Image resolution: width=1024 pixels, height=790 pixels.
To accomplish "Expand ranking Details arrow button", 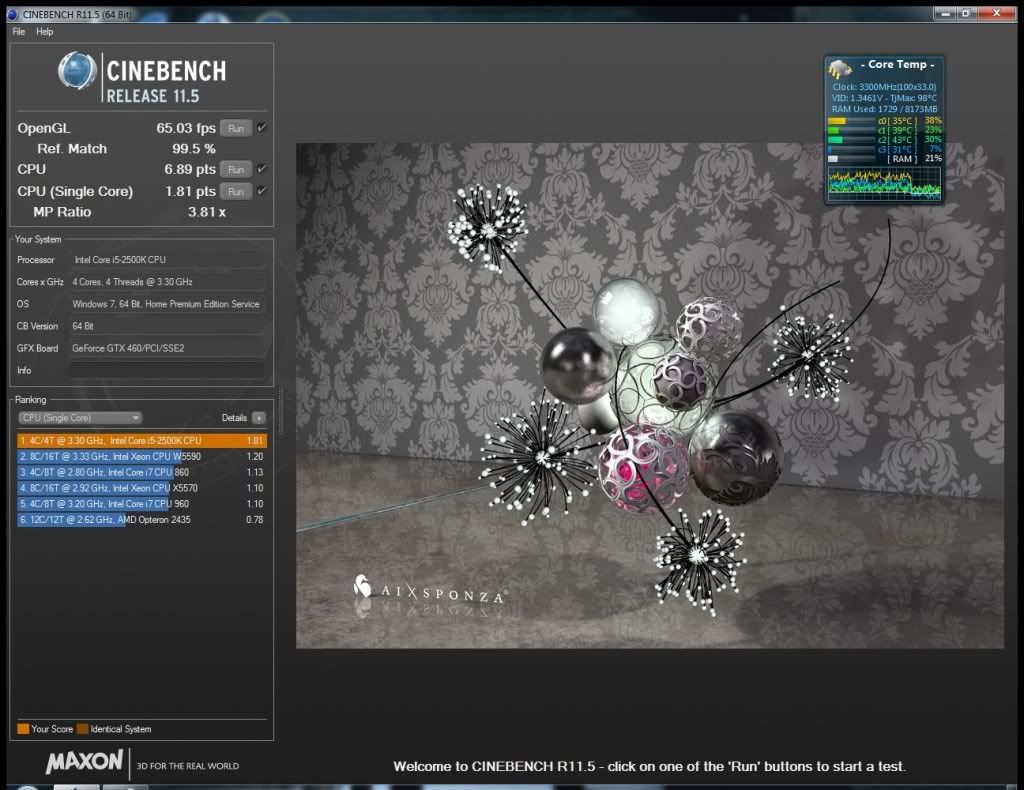I will (x=259, y=418).
